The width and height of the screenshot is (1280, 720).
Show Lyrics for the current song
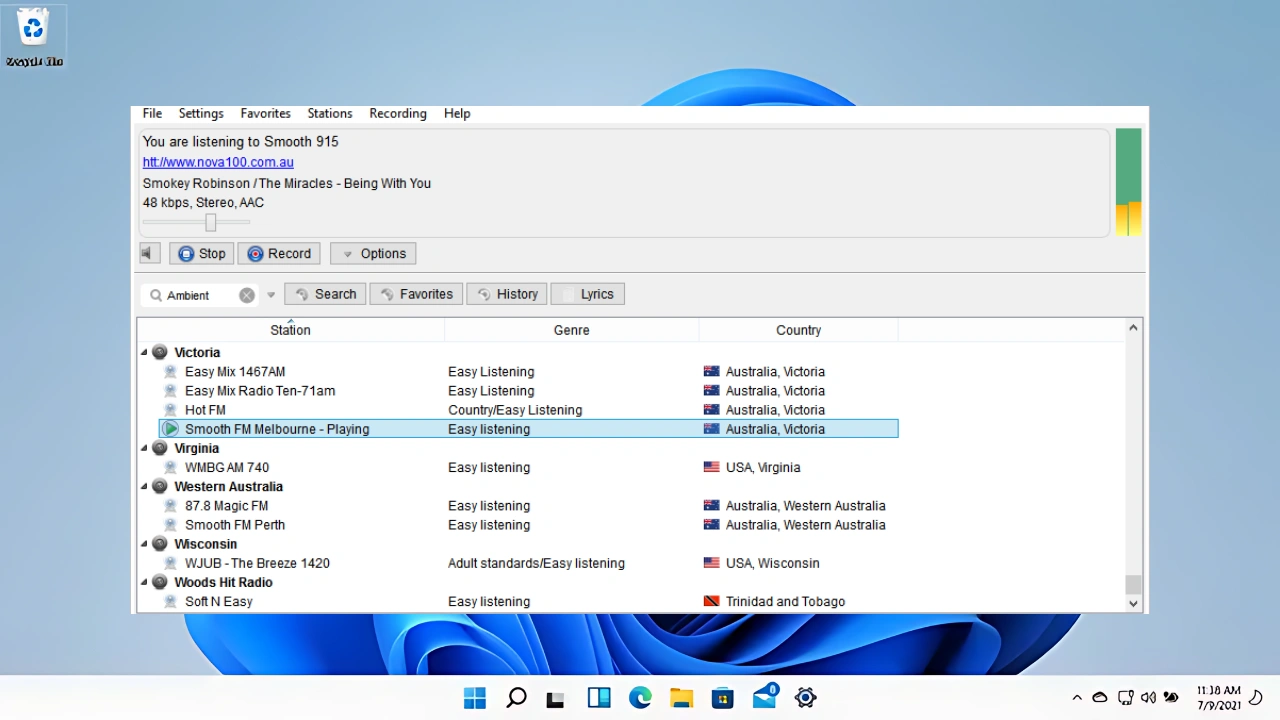pyautogui.click(x=587, y=294)
